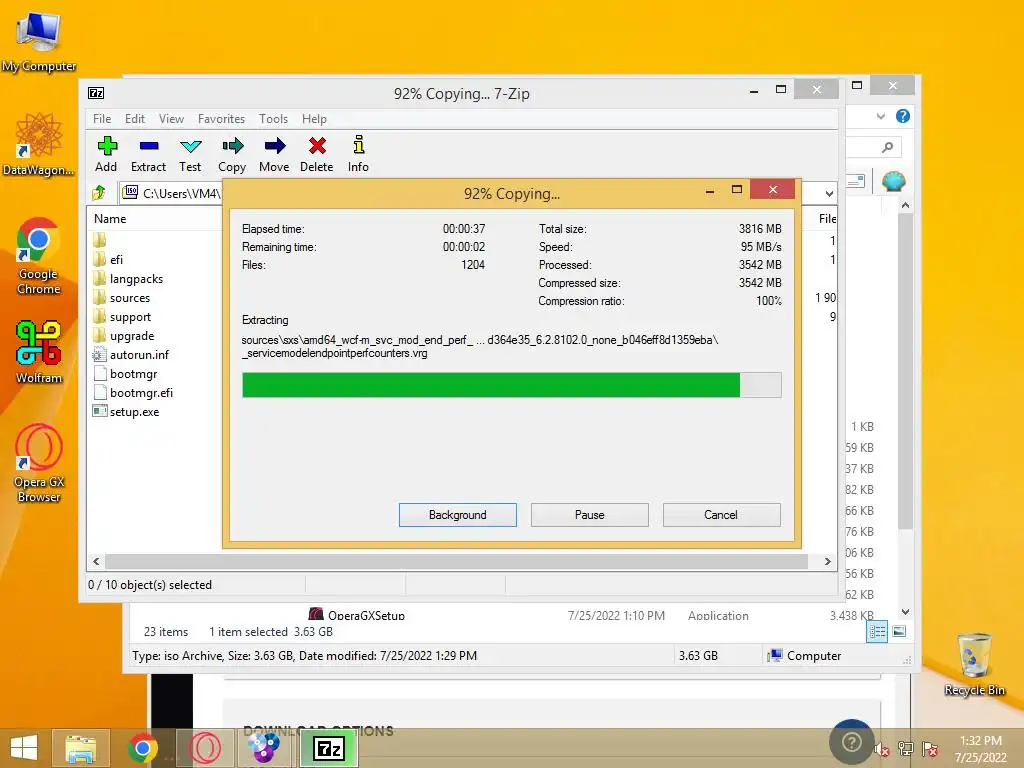
Task: Select the support folder
Action: 122,317
